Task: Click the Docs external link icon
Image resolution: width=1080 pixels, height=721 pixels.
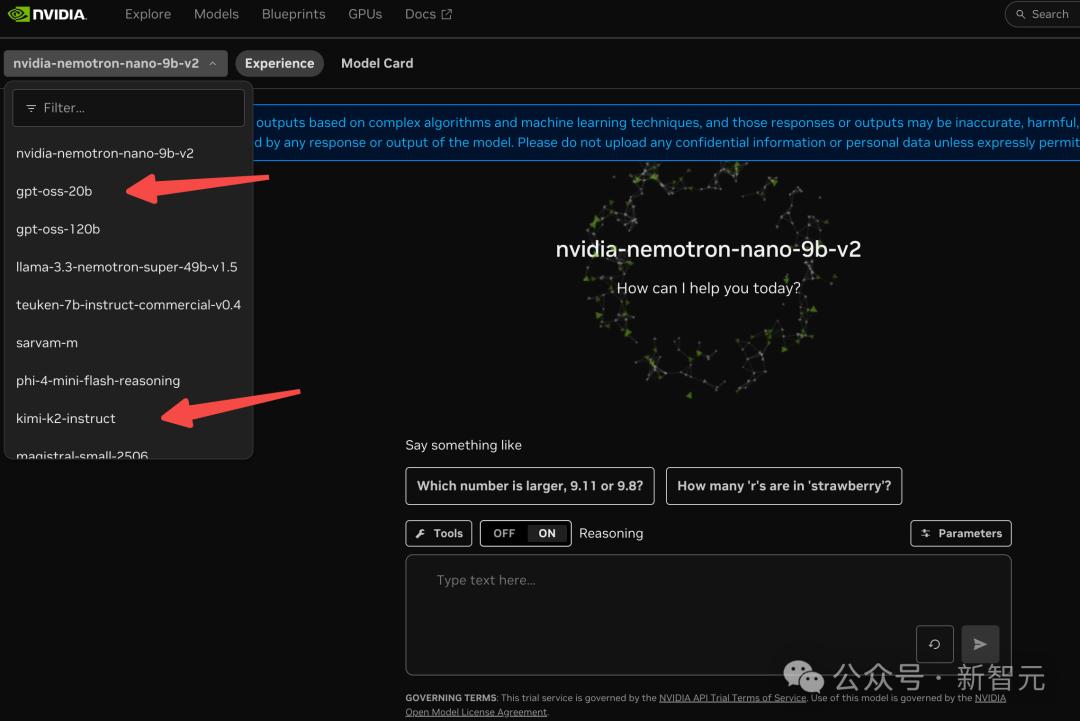Action: 446,14
